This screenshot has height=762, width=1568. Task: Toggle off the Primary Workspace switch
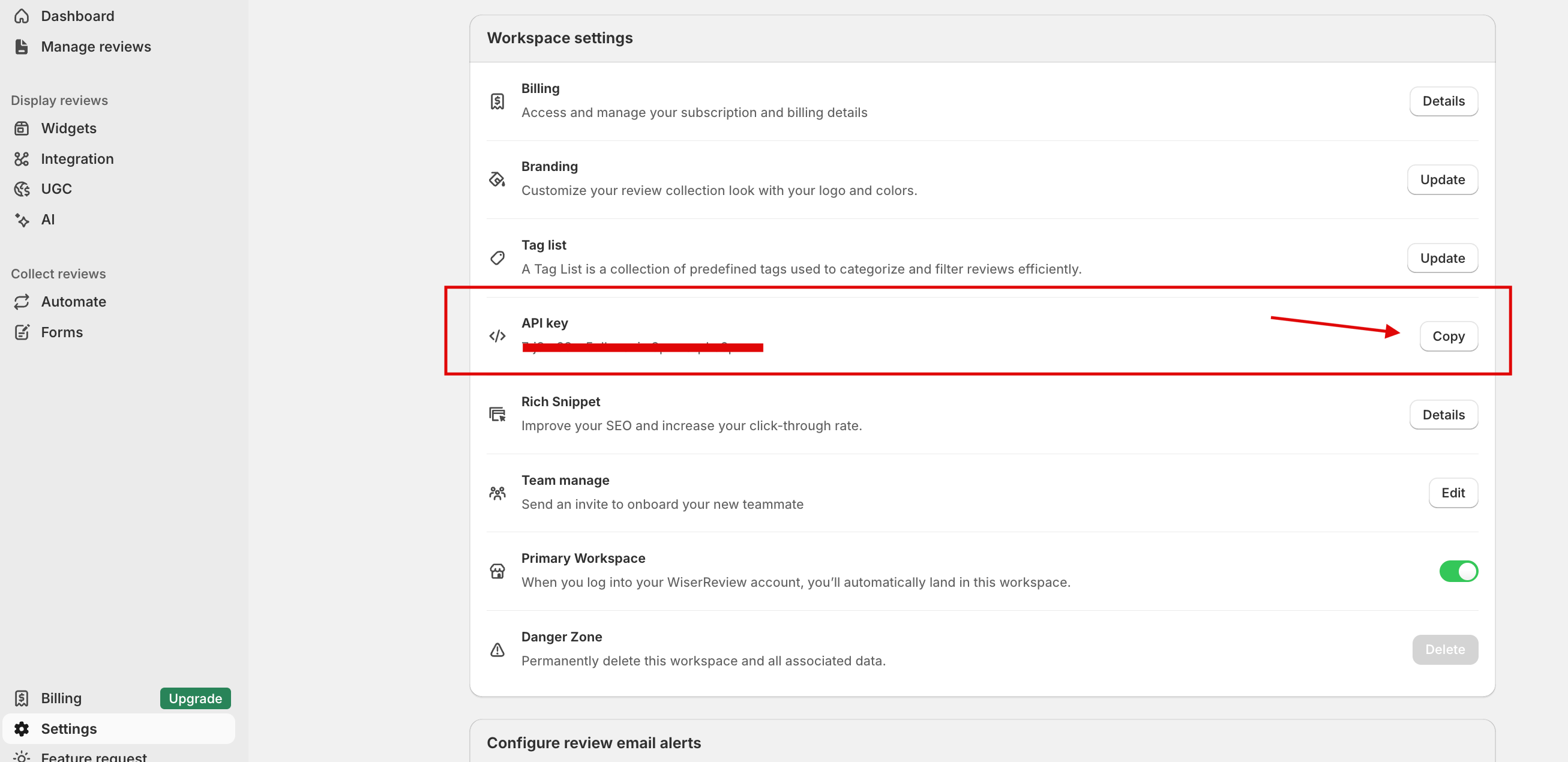pos(1458,571)
